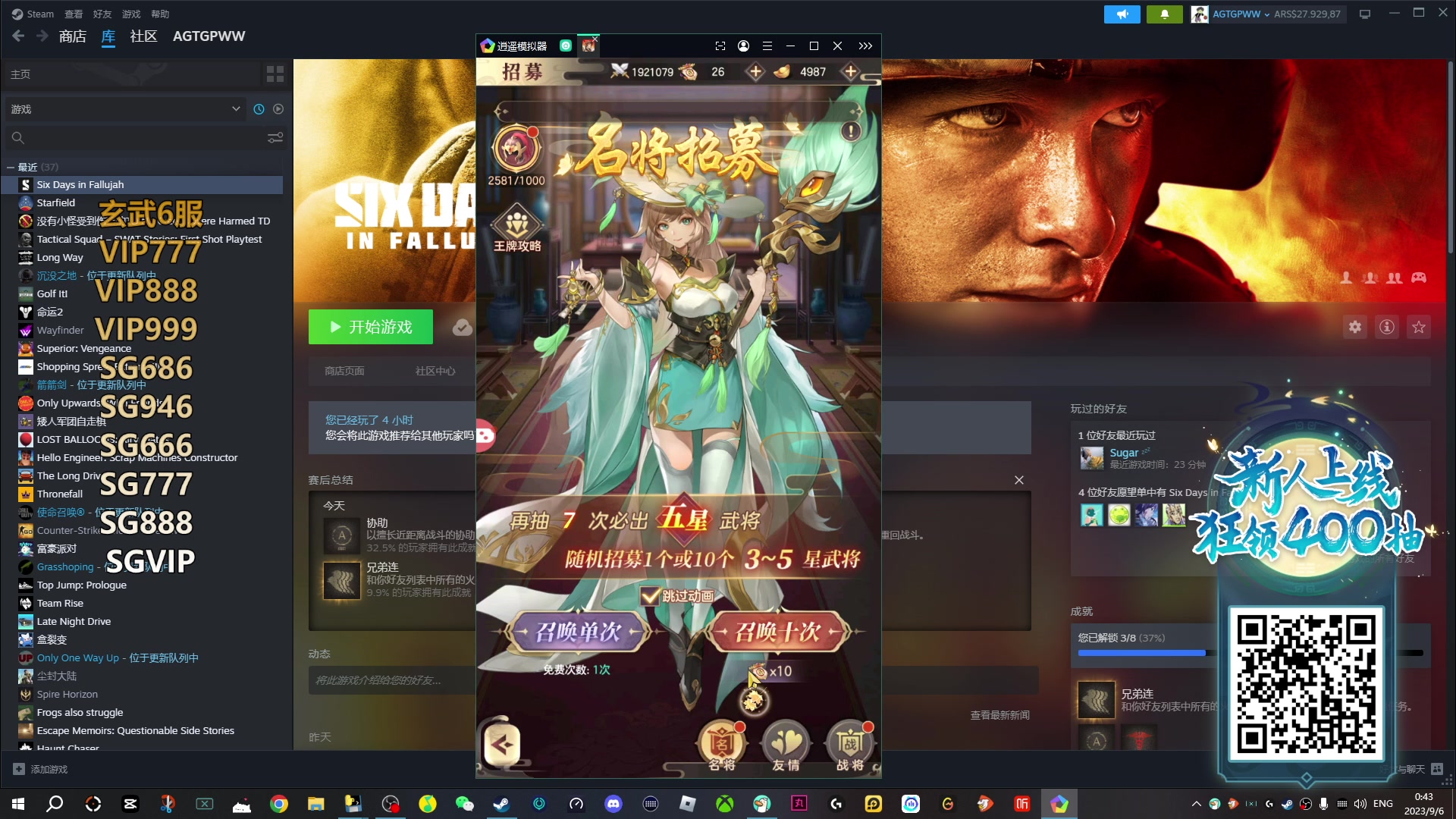Add more gold ingots (4987) via plus

point(851,71)
